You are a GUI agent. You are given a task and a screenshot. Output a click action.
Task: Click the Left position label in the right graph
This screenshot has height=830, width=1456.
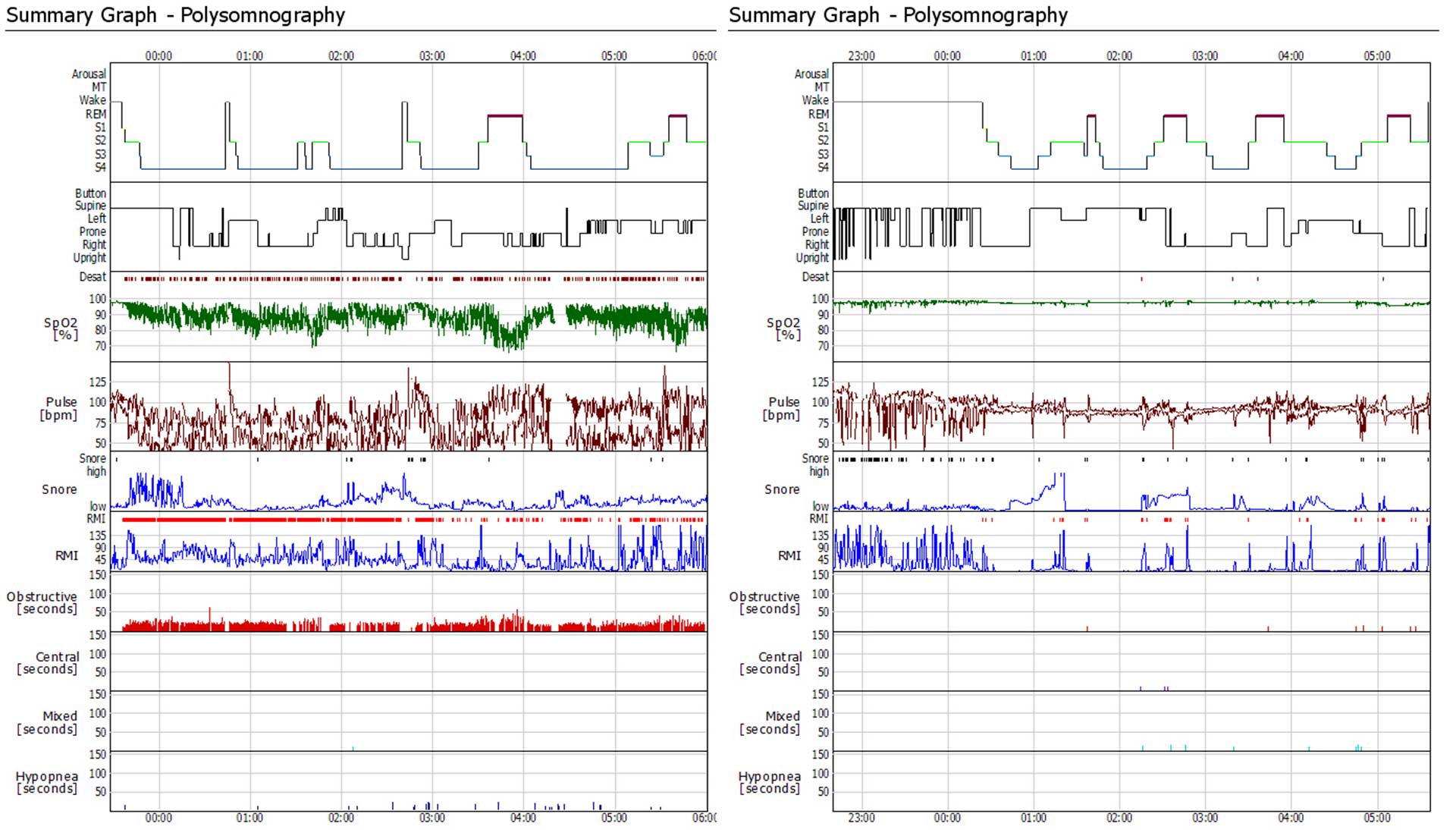820,219
